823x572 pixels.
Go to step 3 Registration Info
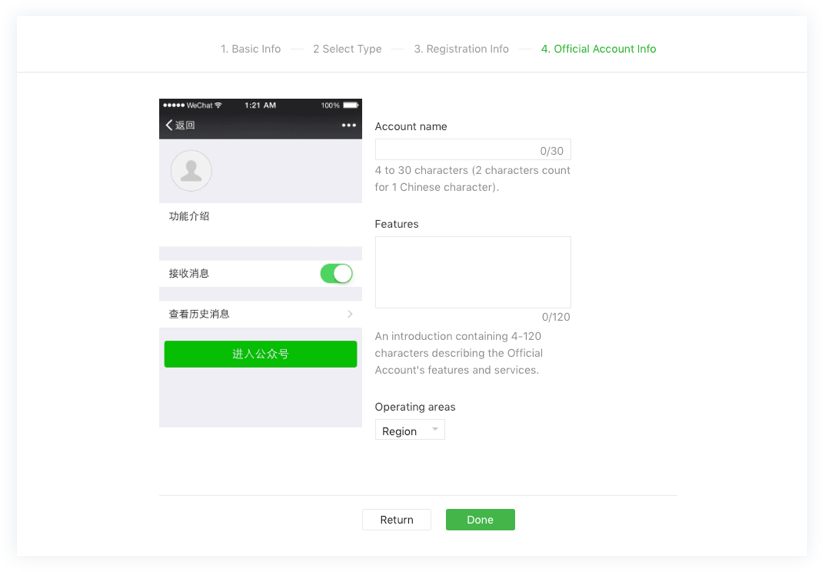tap(461, 49)
